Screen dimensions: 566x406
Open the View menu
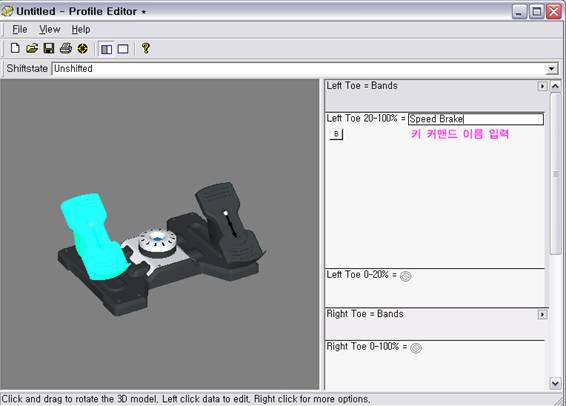click(x=49, y=29)
